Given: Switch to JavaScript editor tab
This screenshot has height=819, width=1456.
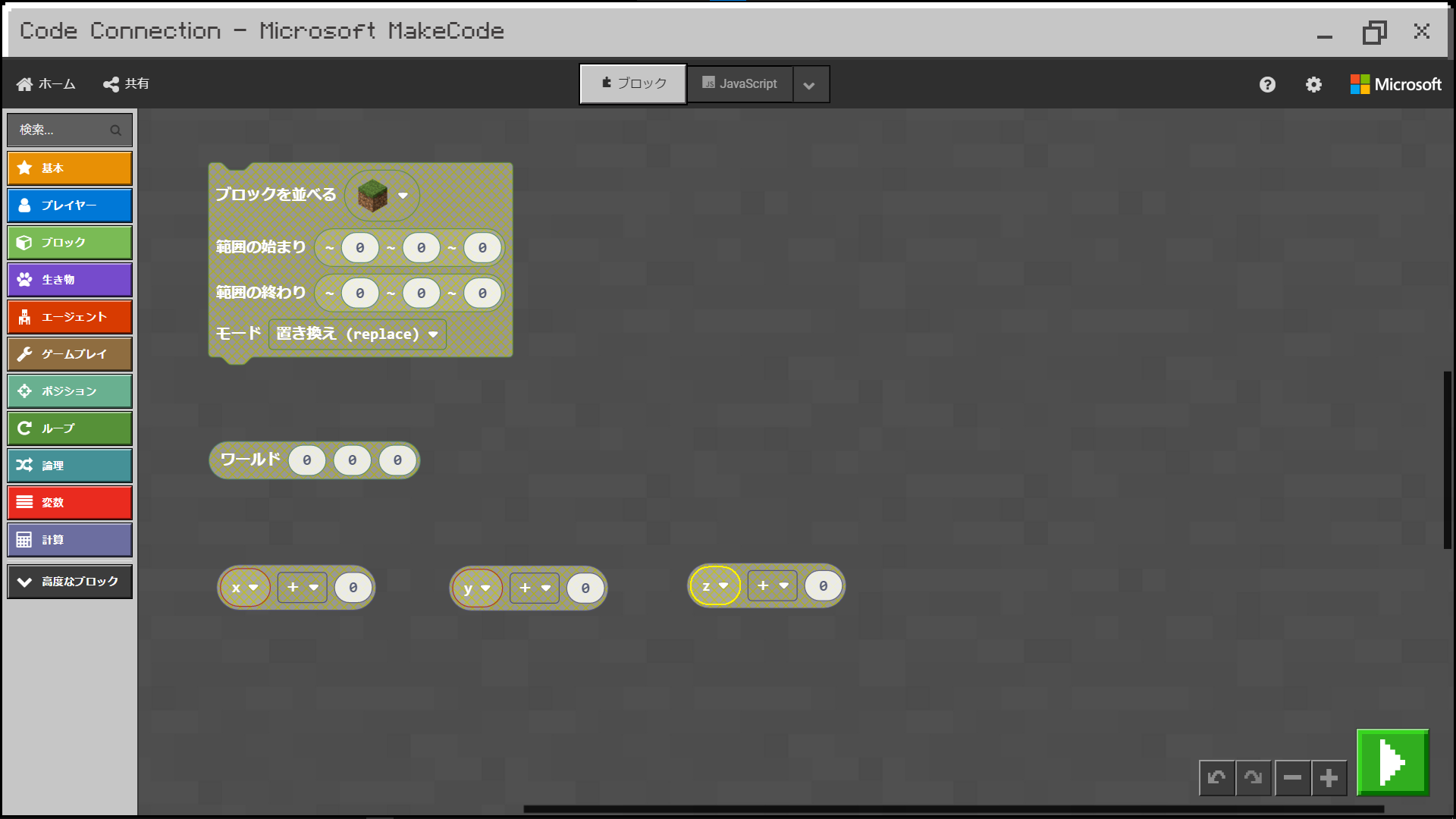Looking at the screenshot, I should [739, 84].
